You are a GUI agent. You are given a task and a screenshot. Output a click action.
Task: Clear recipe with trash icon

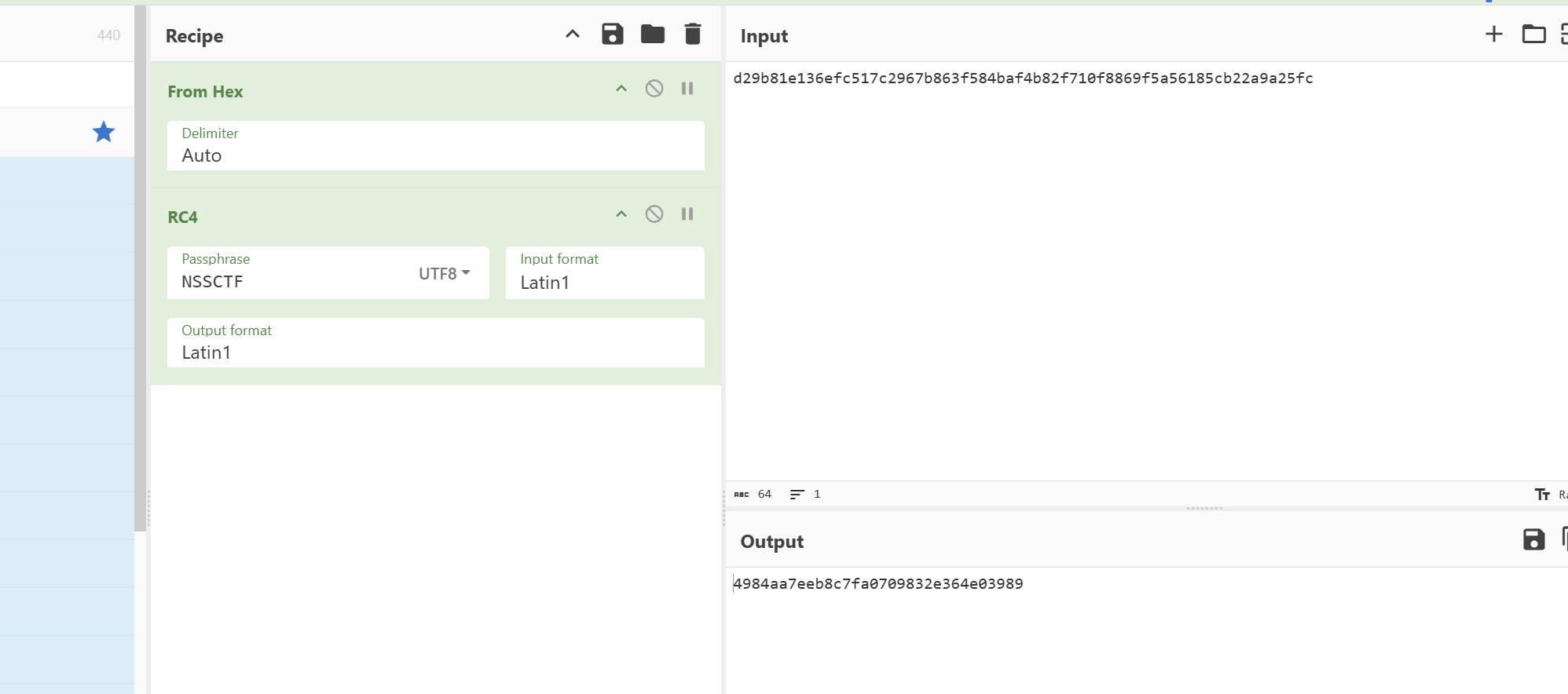pos(692,35)
